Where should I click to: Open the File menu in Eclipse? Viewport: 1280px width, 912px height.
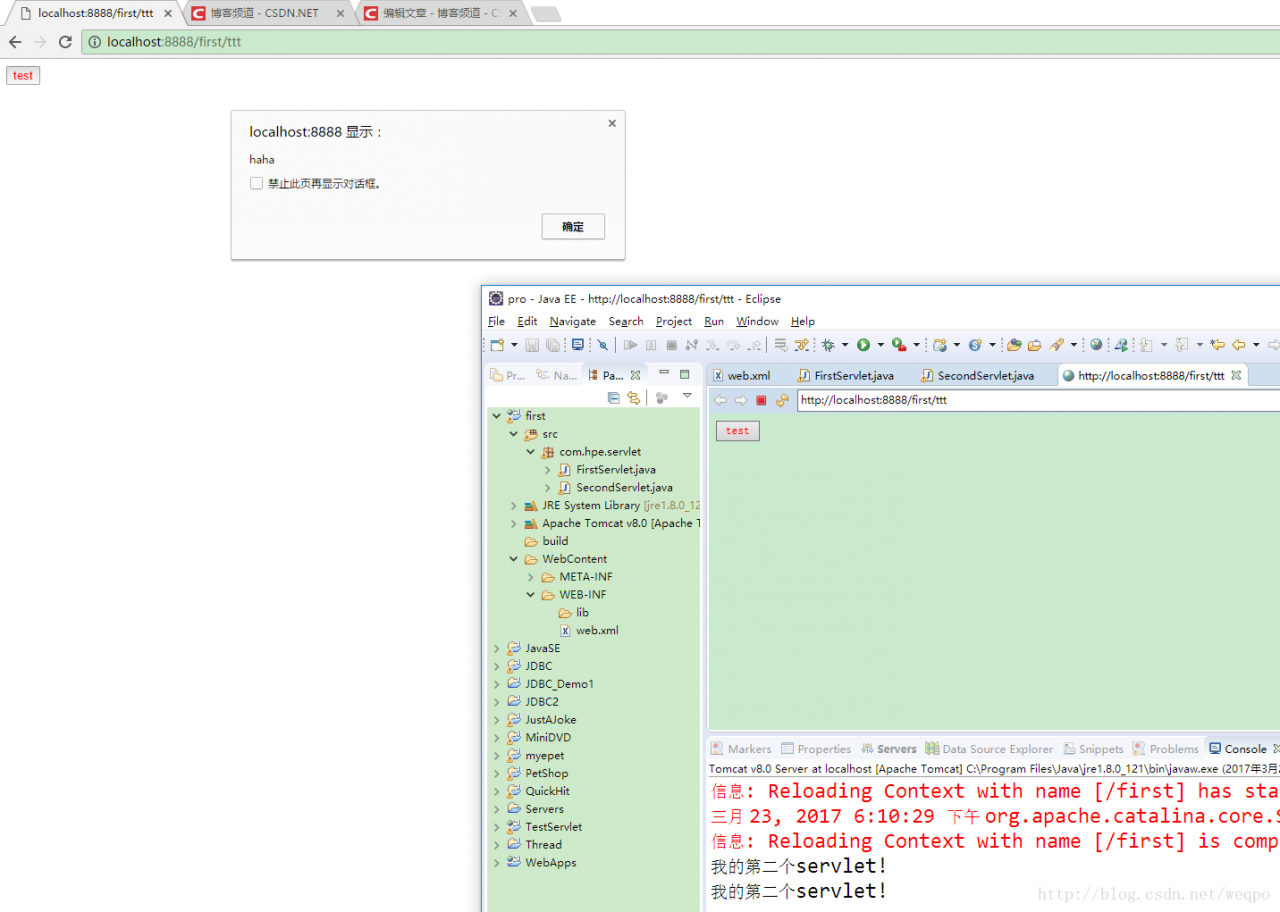click(x=496, y=321)
